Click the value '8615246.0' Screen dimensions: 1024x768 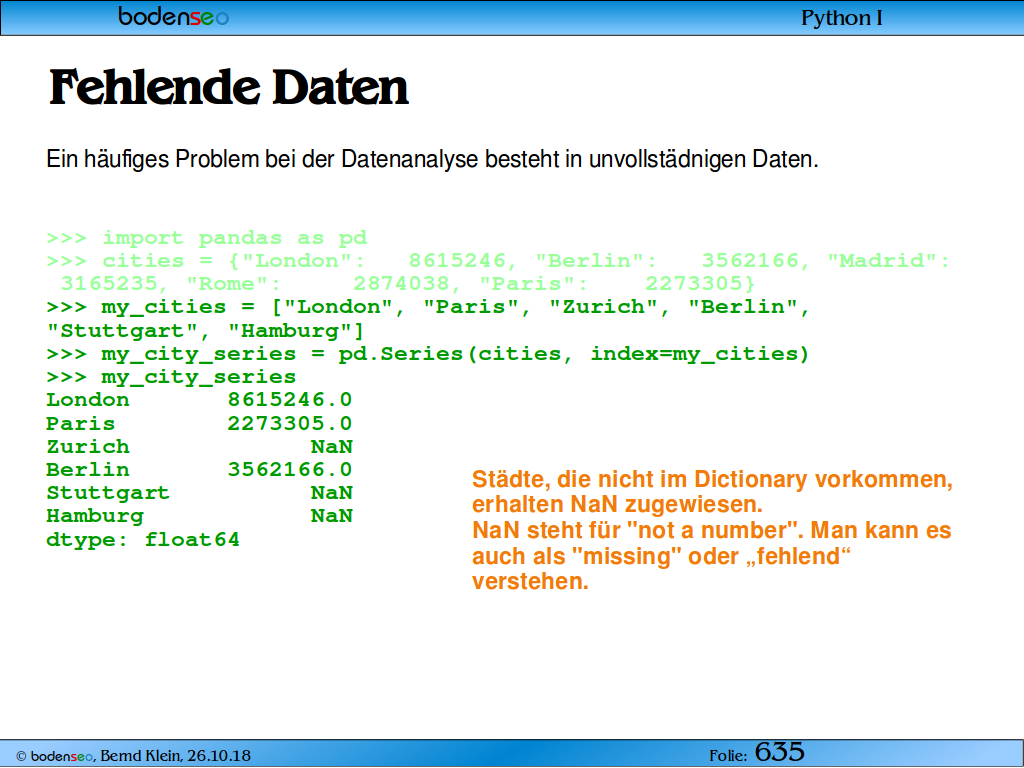tap(290, 400)
